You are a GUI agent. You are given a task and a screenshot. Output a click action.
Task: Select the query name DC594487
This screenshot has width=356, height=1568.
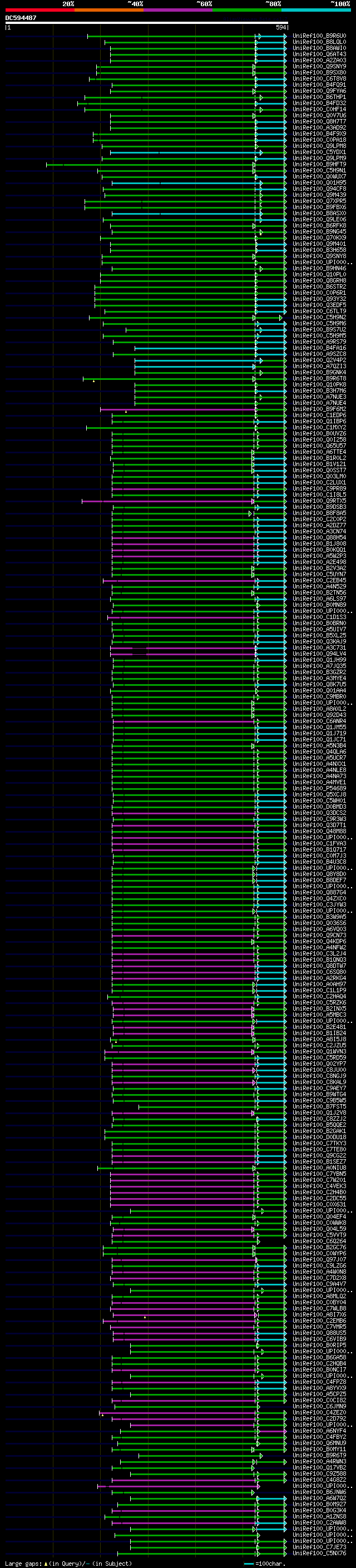tap(21, 18)
